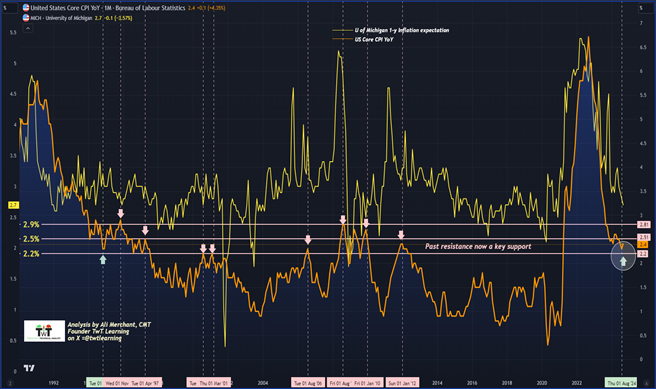
Task: Collapse the chart legend with the chevron button
Action: click(x=28, y=28)
